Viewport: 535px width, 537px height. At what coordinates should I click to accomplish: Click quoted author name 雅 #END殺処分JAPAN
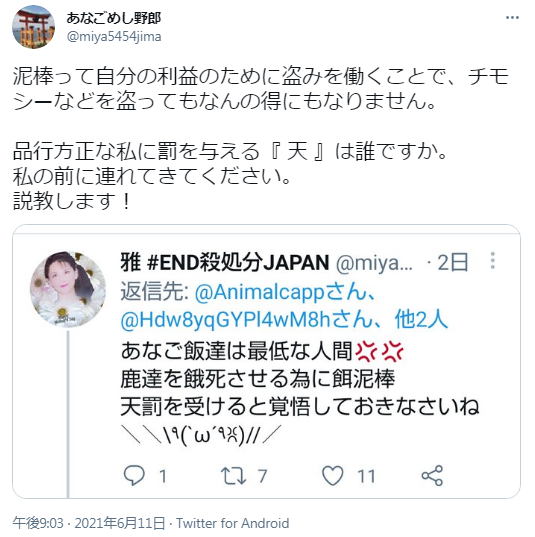point(225,262)
